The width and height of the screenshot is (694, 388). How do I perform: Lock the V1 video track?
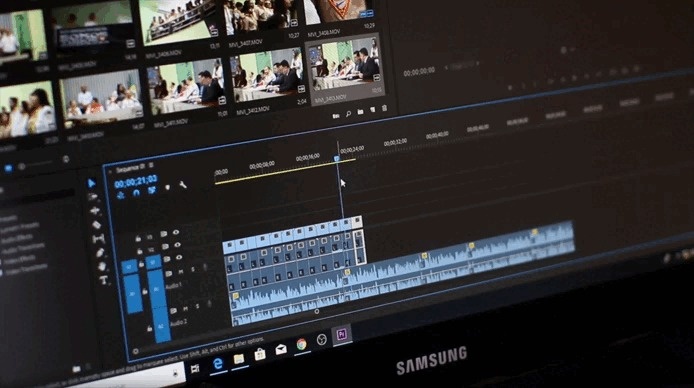click(142, 264)
